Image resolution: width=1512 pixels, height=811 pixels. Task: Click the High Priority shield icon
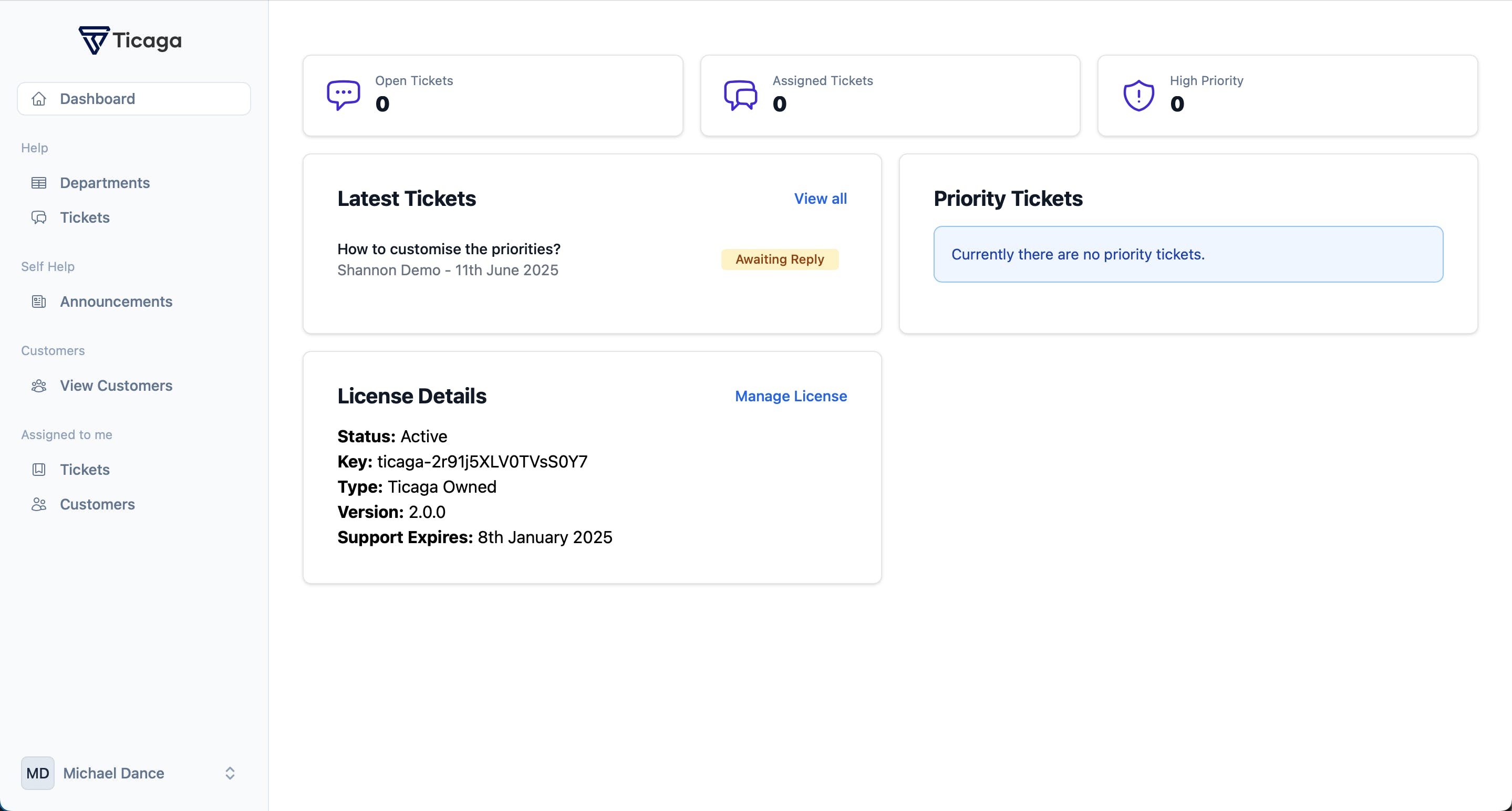pyautogui.click(x=1138, y=95)
